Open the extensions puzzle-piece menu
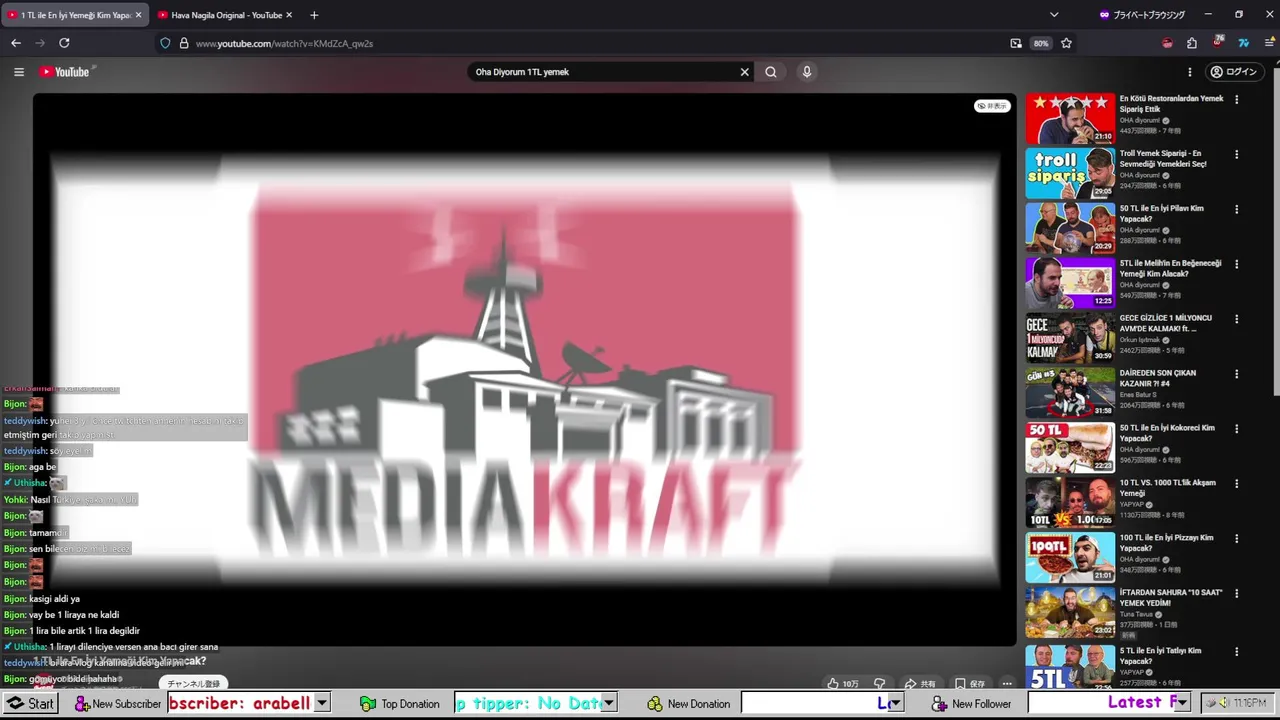Screen dimensions: 1280x720 point(1192,43)
